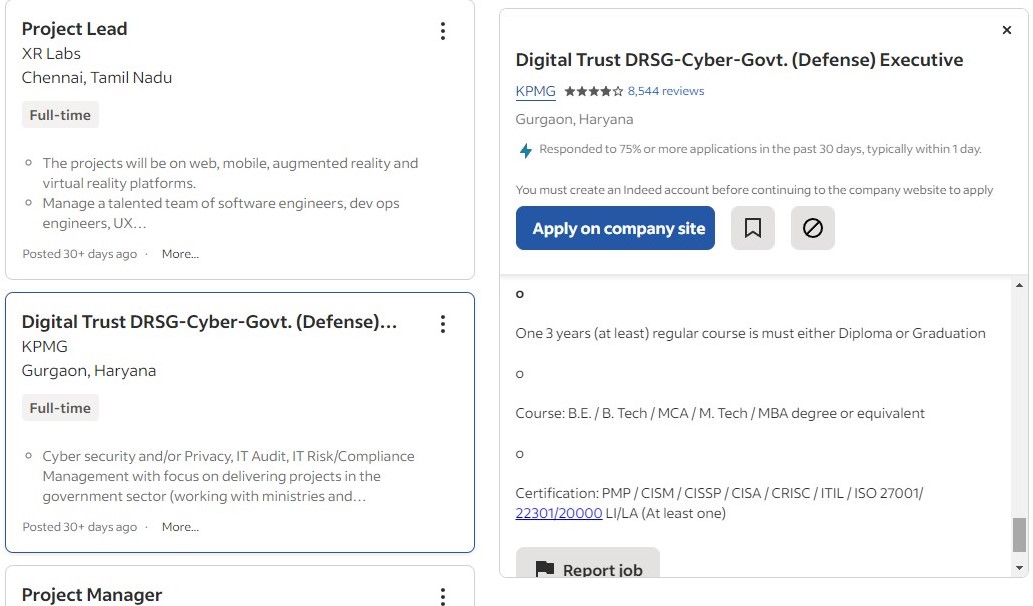Expand More on Project Lead card

(x=180, y=254)
